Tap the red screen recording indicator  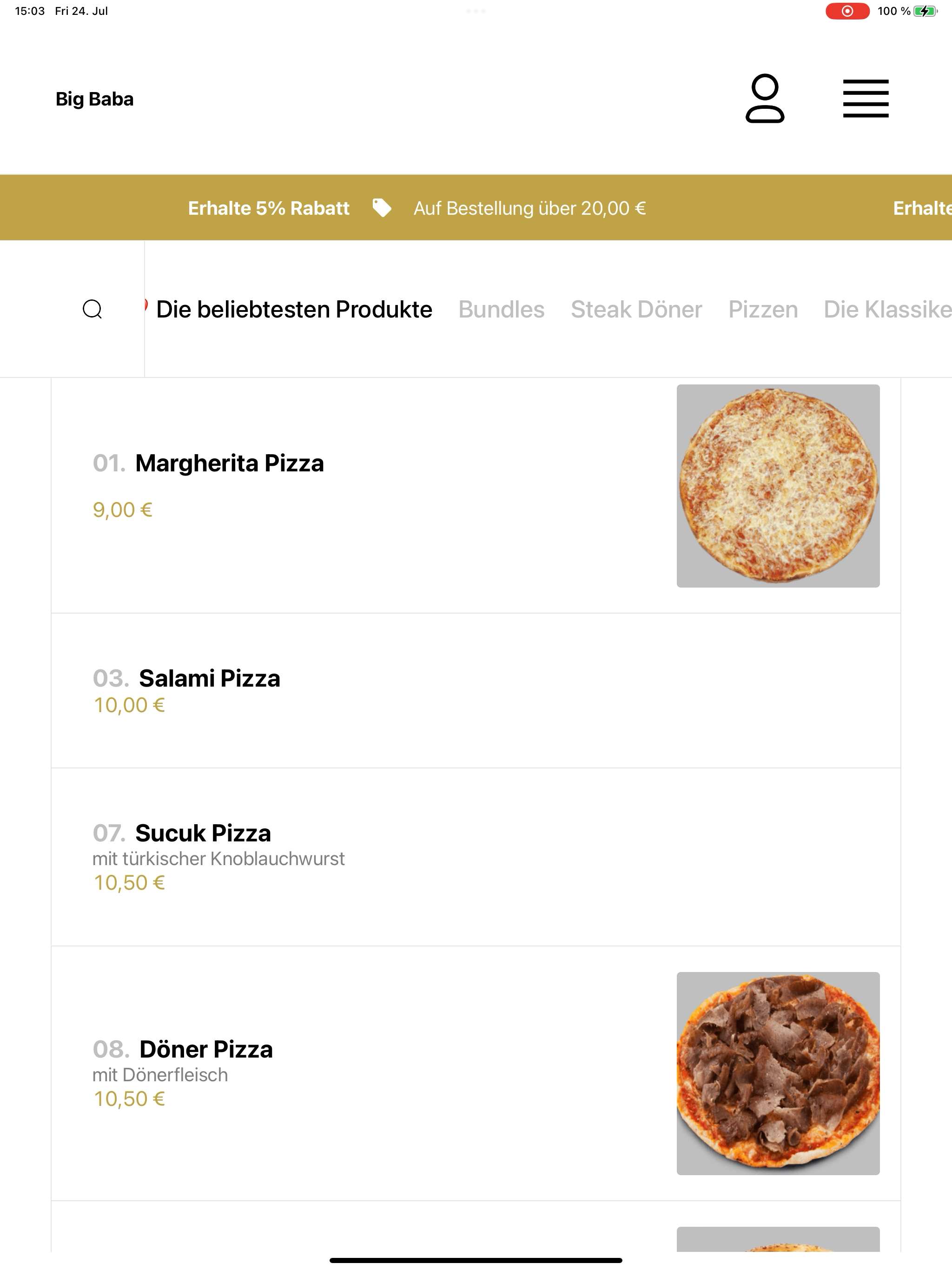point(847,11)
